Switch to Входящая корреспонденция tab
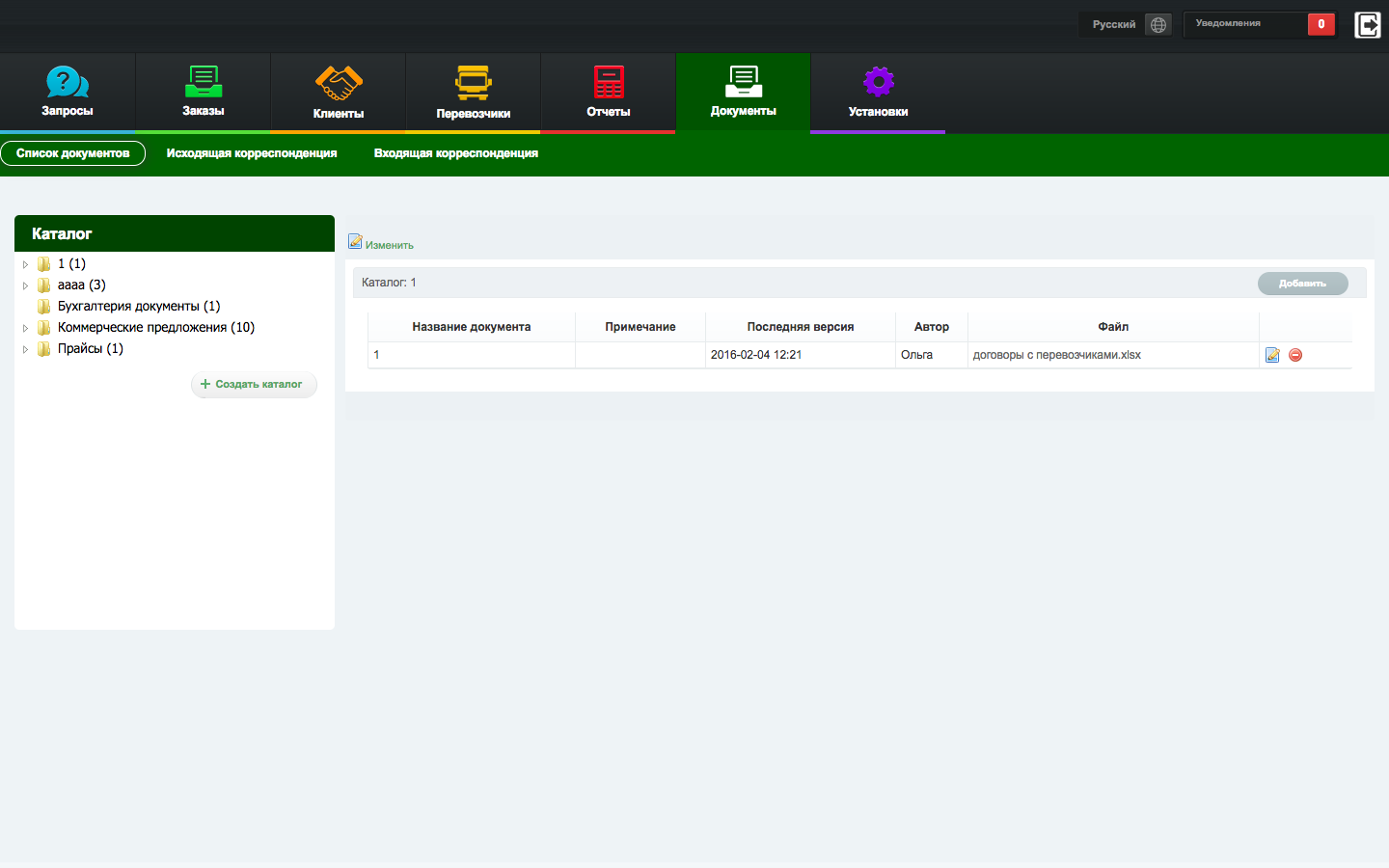The image size is (1389, 868). [456, 153]
